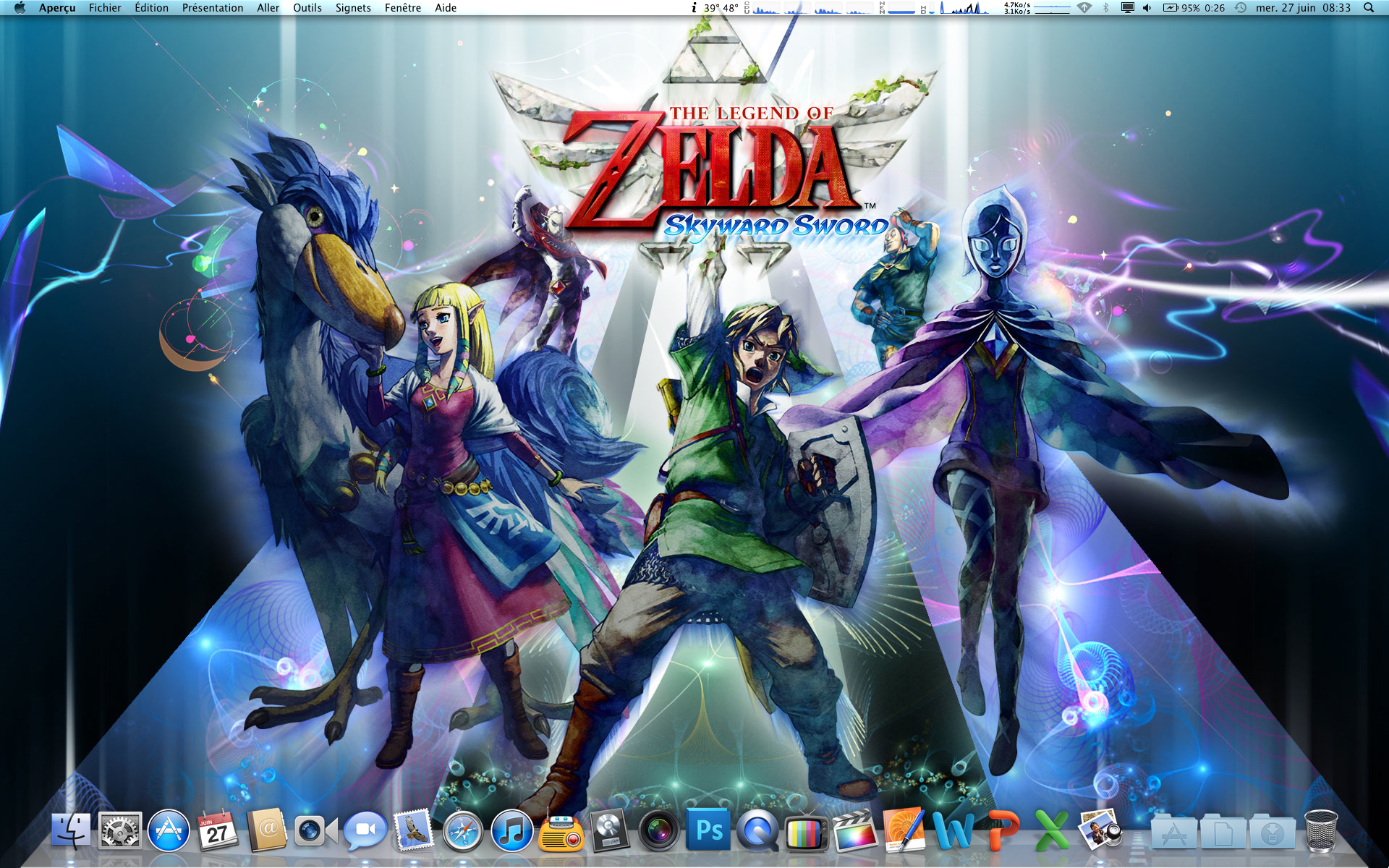
Task: Open the Fichier menu
Action: [x=105, y=8]
